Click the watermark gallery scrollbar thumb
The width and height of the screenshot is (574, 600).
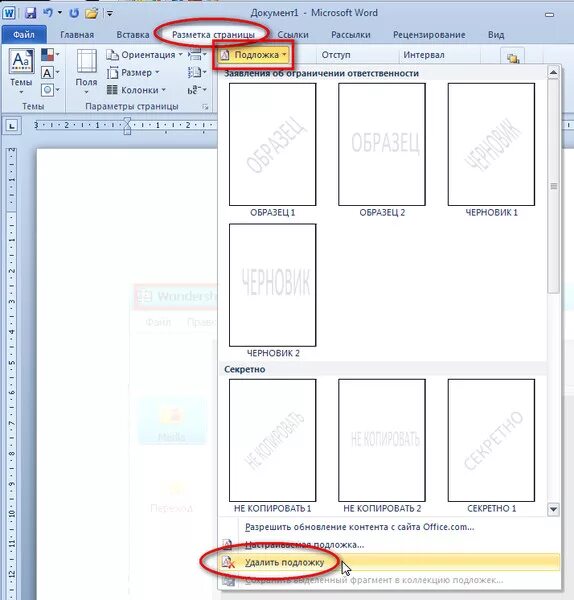553,186
